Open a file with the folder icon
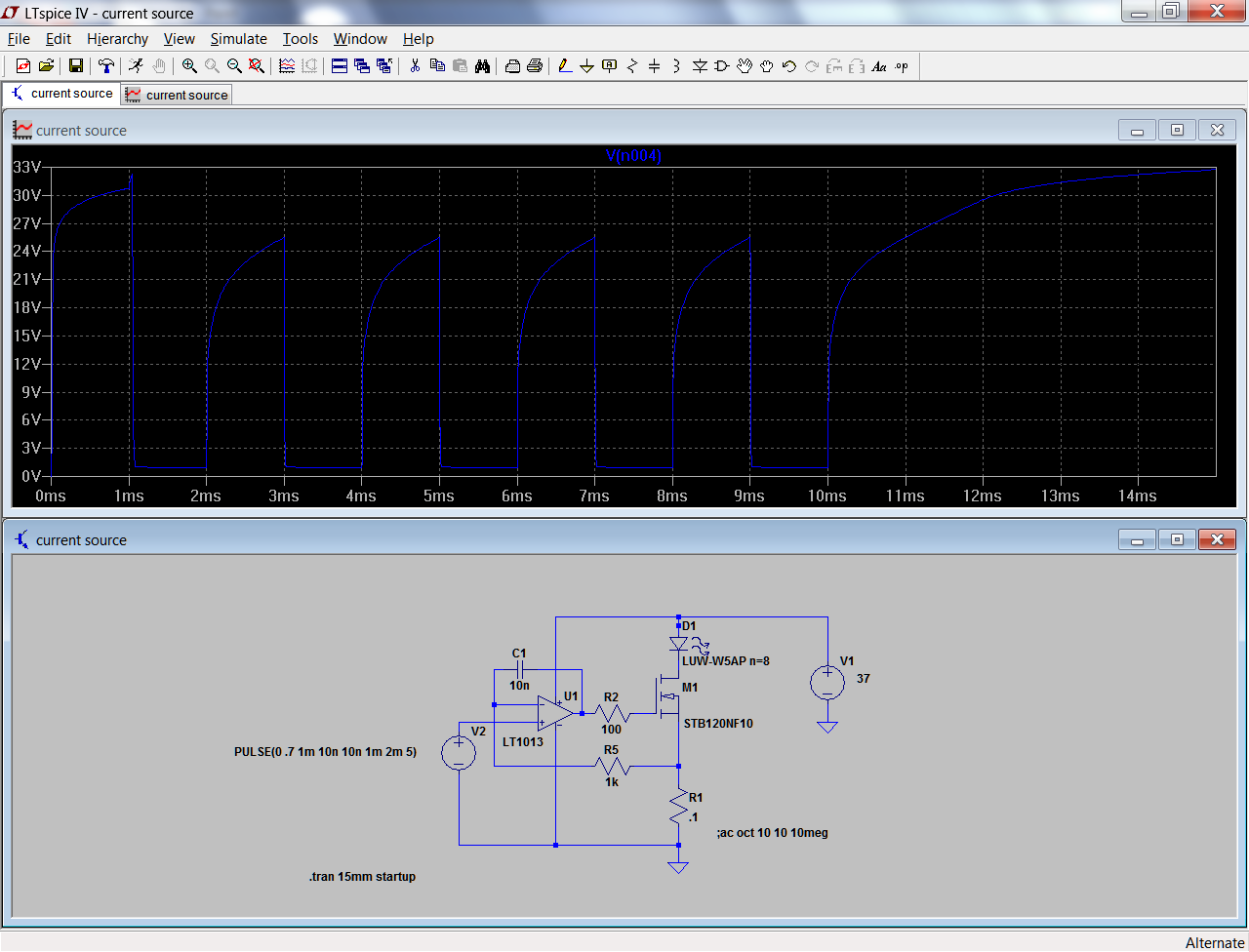 point(45,66)
